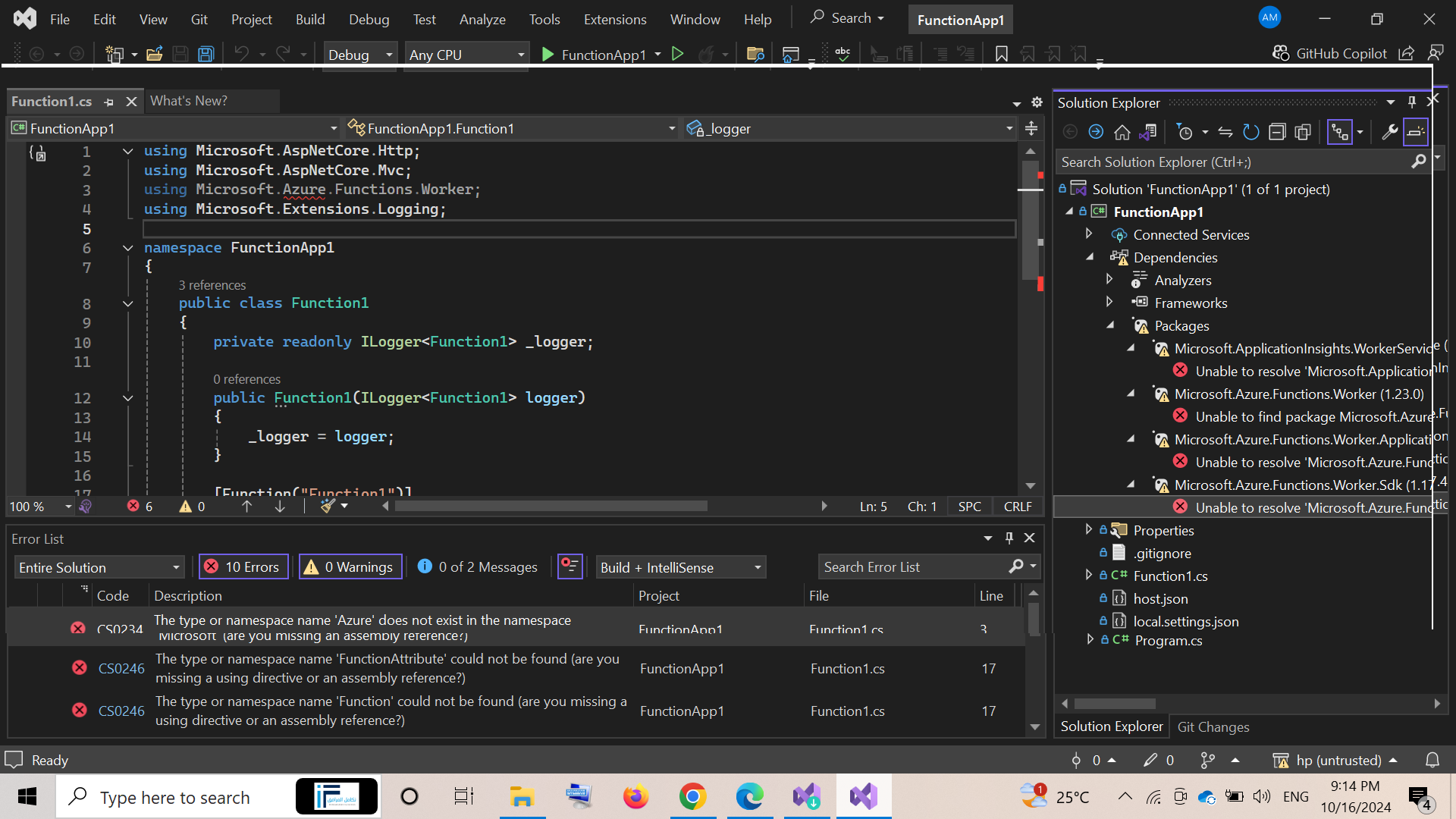Open Firefox from the taskbar

point(635,797)
